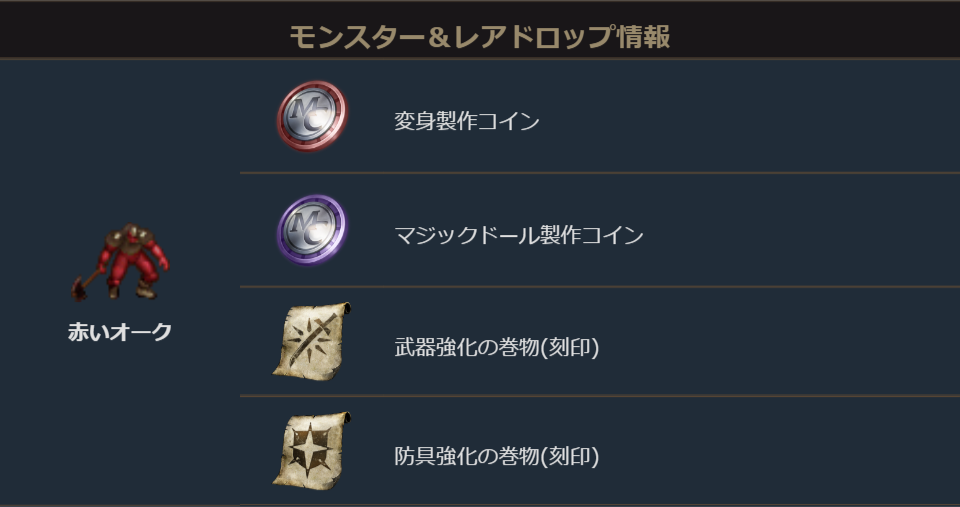Open the 変身製作コイン item name
The width and height of the screenshot is (960, 507).
(x=467, y=122)
